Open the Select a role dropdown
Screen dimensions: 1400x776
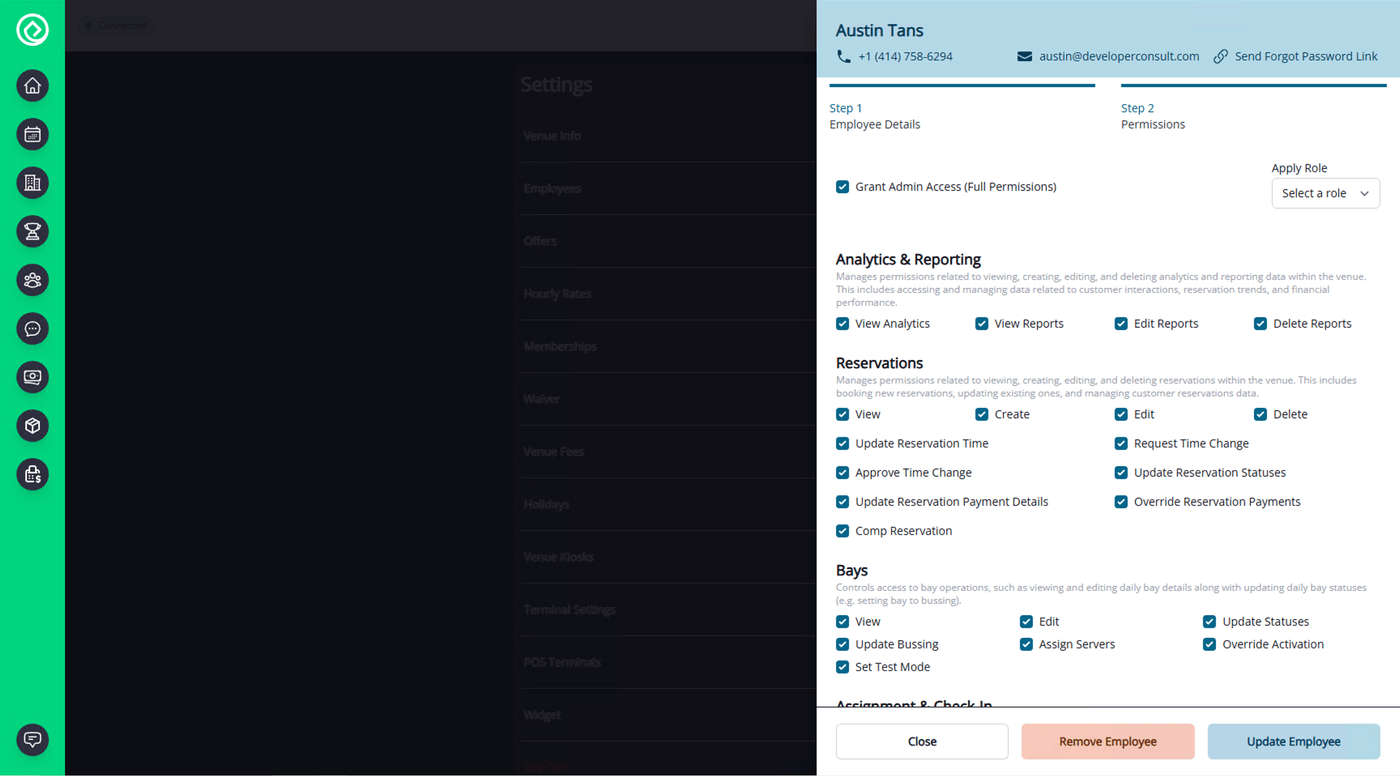pyautogui.click(x=1325, y=193)
